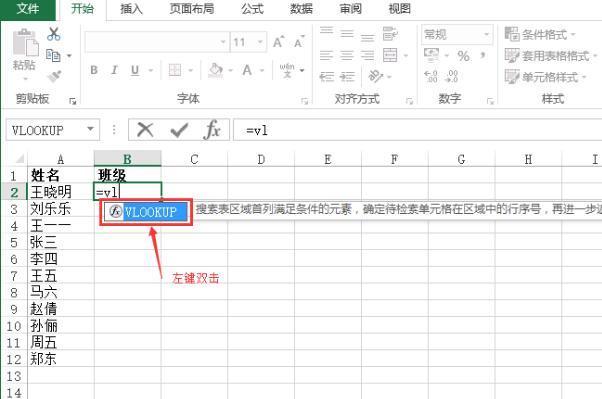Open 套用表格格式 table styles
The height and width of the screenshot is (399, 602).
pyautogui.click(x=551, y=56)
